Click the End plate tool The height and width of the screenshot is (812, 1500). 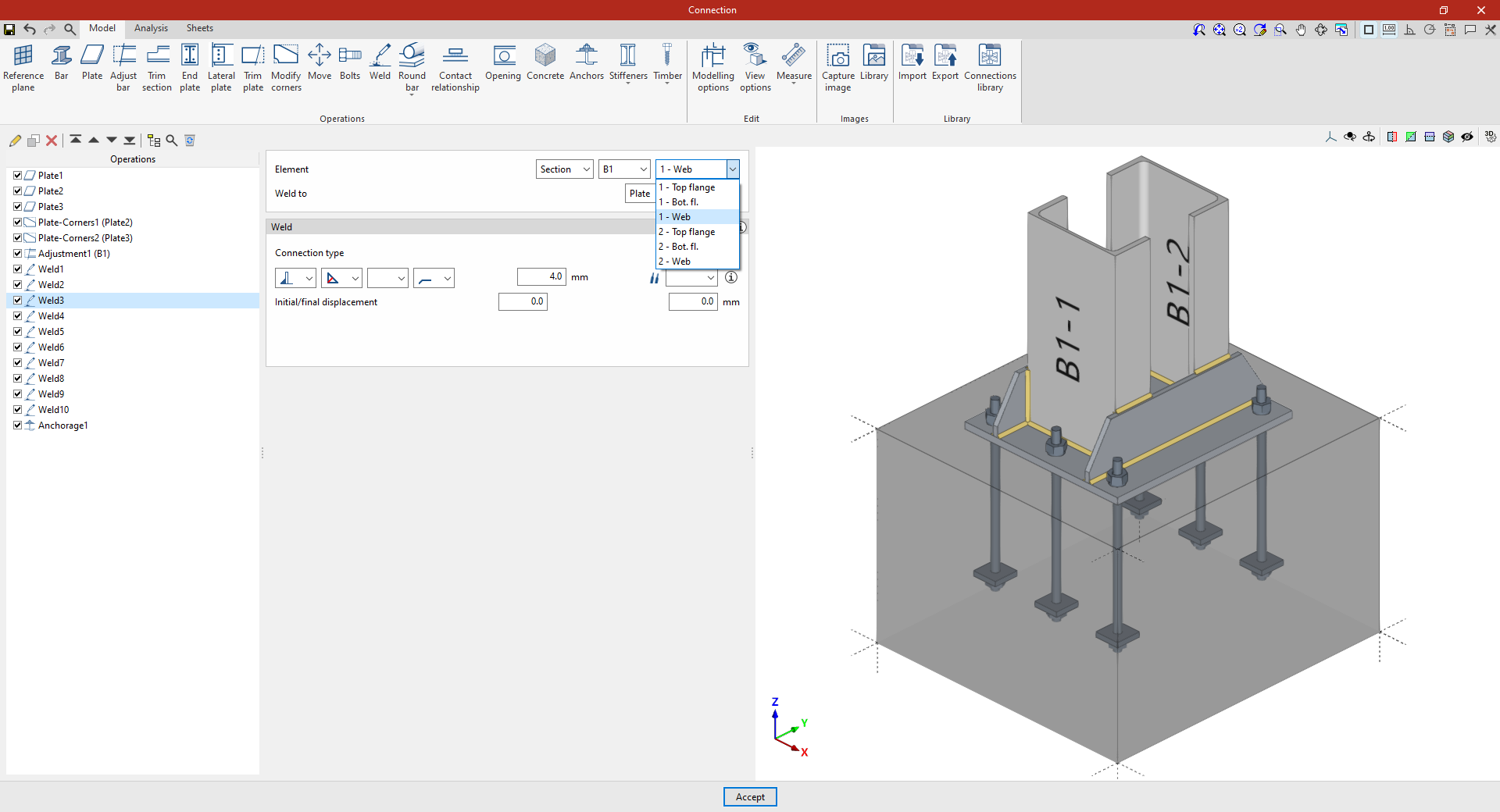pos(190,67)
